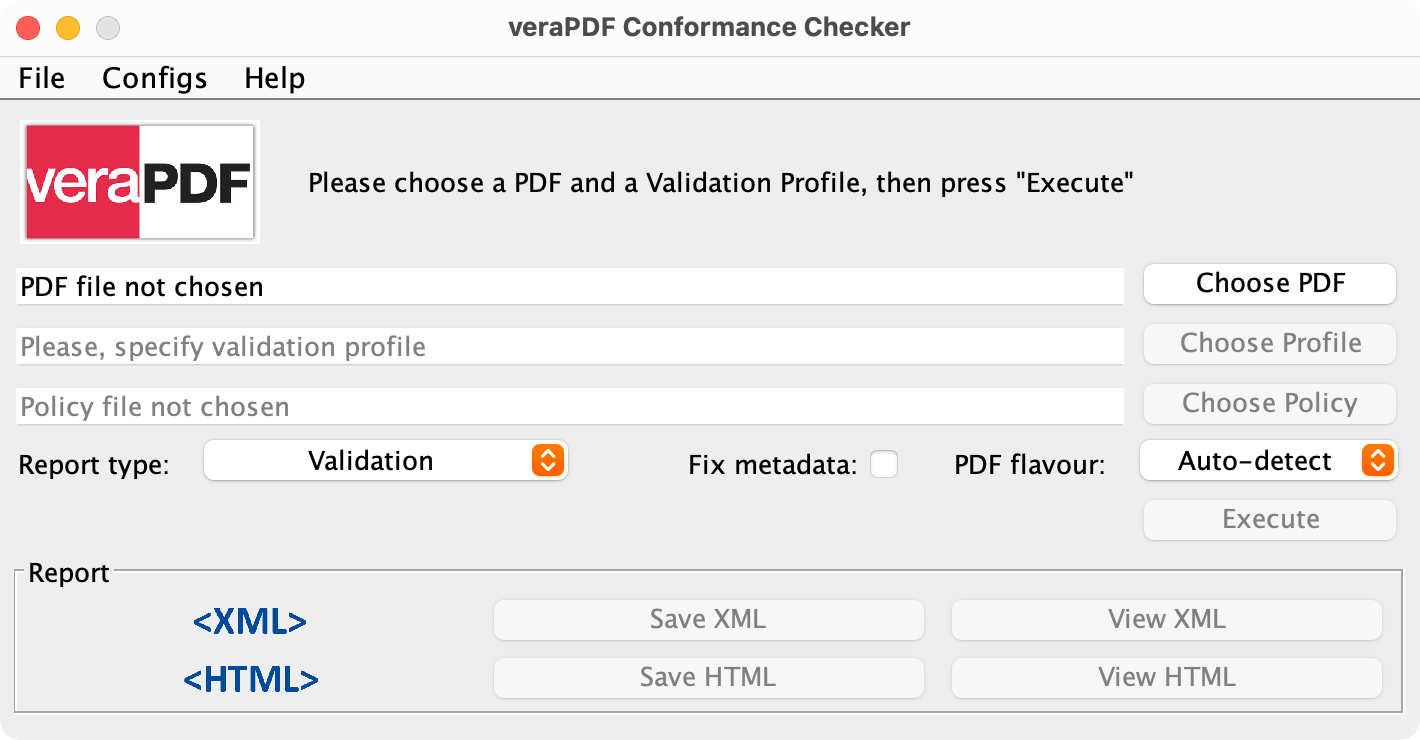Open the Configs menu
This screenshot has width=1420, height=740.
tap(155, 78)
